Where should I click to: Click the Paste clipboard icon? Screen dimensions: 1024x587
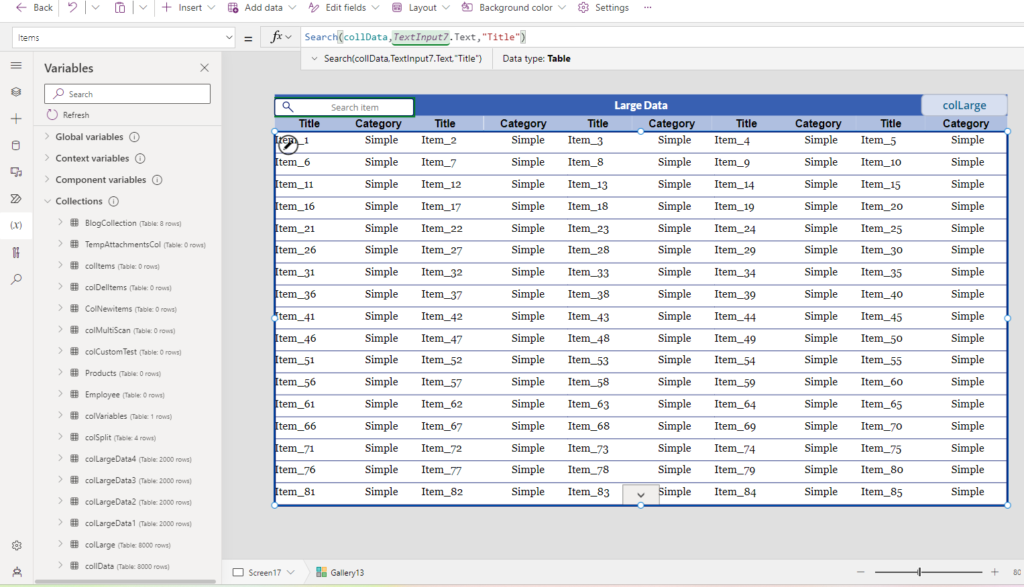click(x=120, y=8)
